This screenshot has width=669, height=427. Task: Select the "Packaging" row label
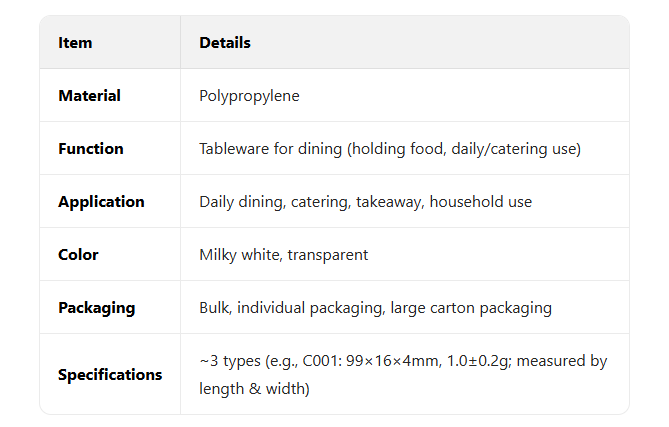tap(95, 308)
